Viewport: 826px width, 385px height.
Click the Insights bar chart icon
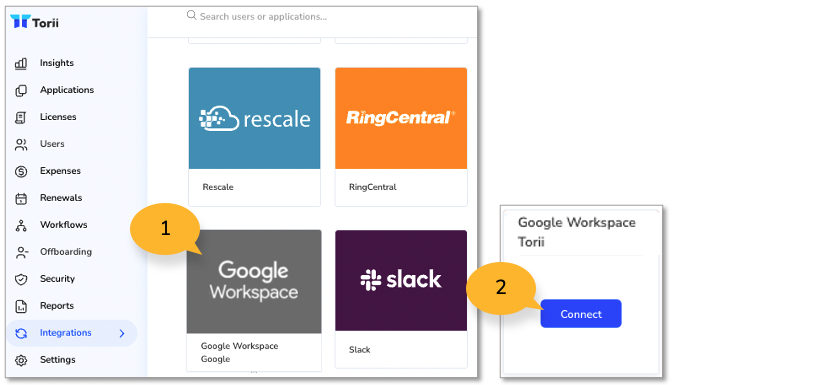click(x=21, y=64)
